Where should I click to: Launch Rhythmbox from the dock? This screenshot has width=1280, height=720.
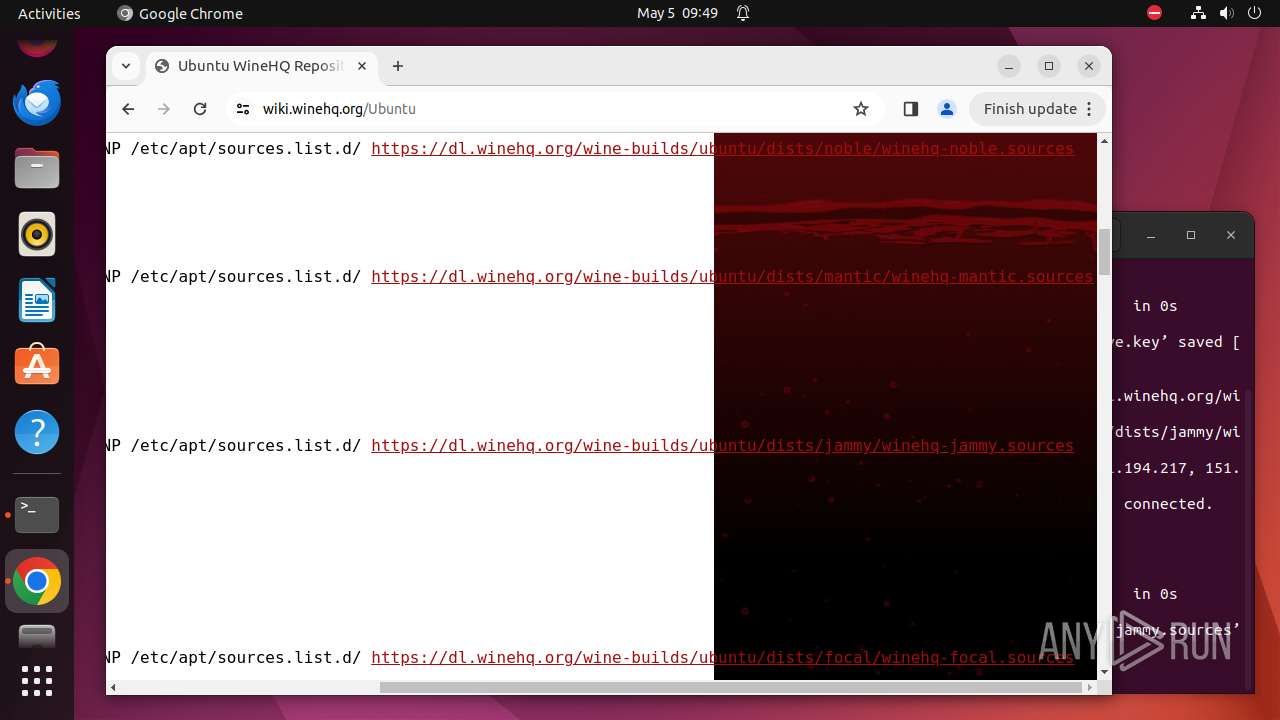(x=37, y=234)
